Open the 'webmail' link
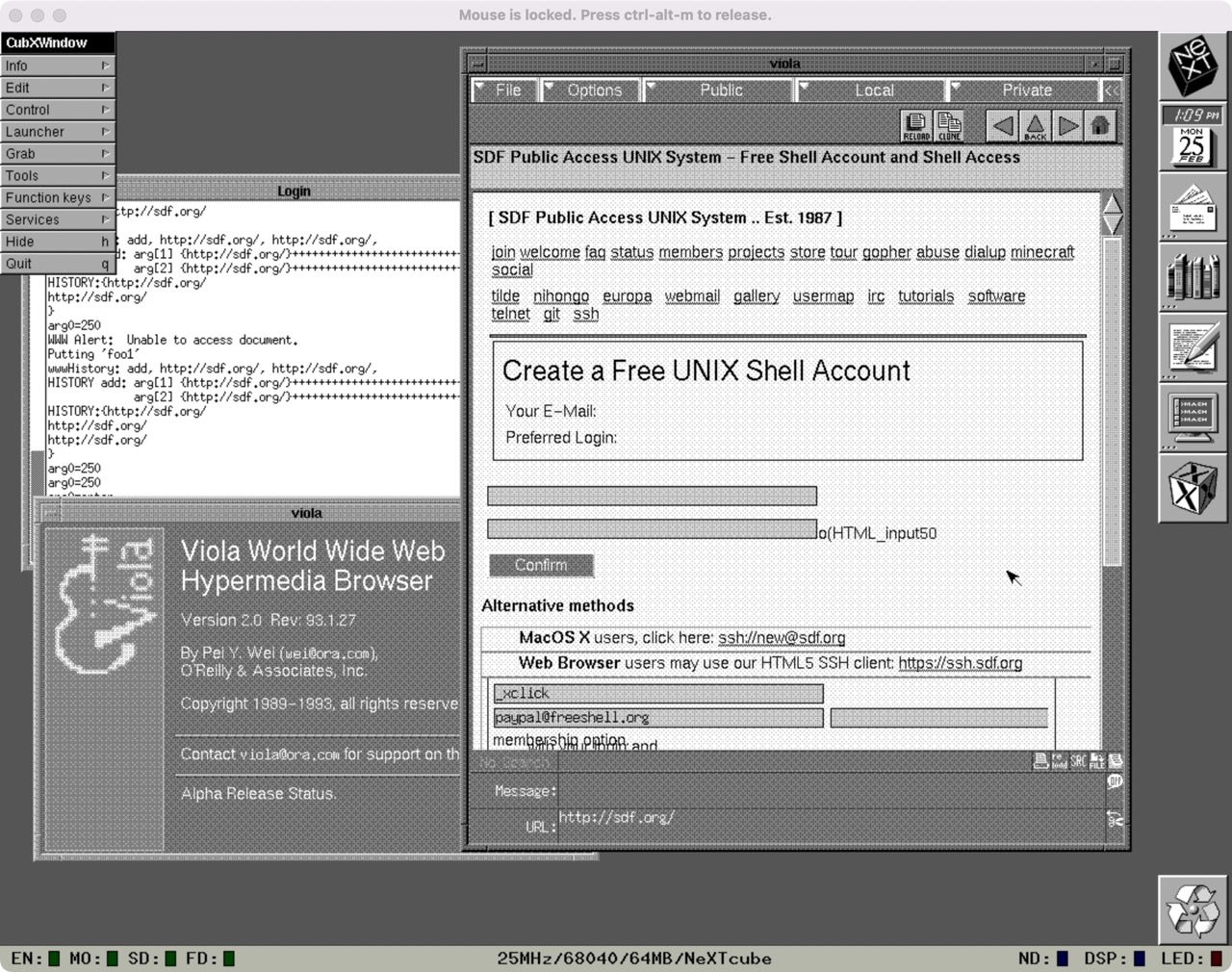 [x=692, y=296]
